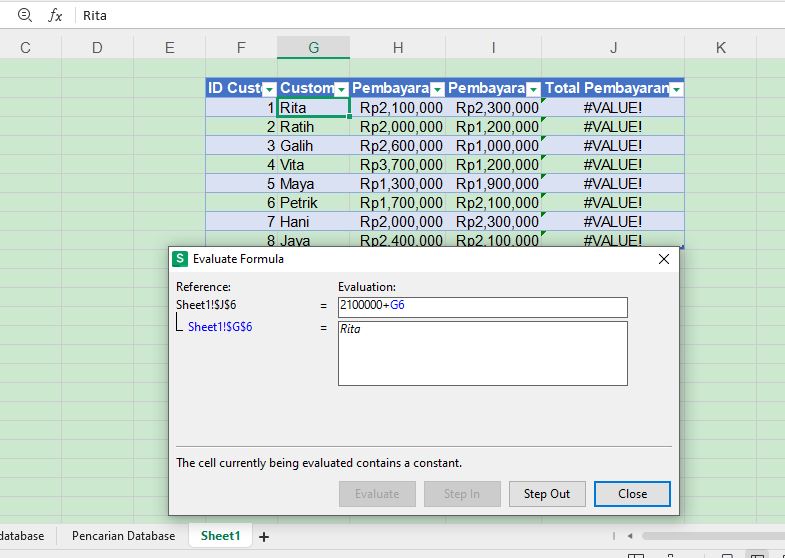The height and width of the screenshot is (558, 785).
Task: Click the Step In button
Action: click(462, 494)
